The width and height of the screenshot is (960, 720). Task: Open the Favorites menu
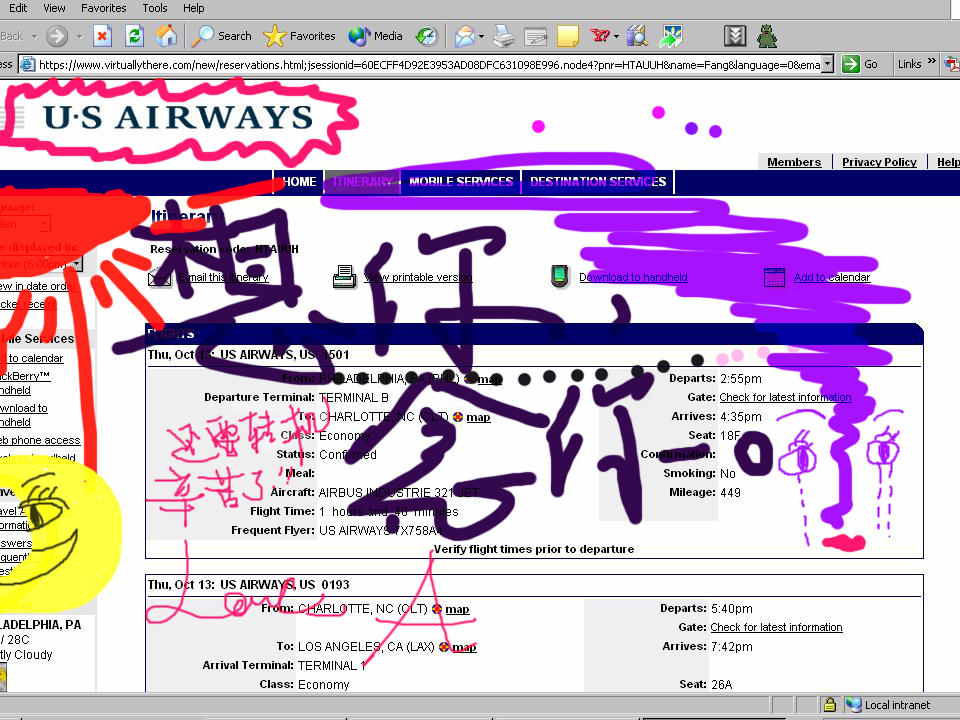(x=103, y=8)
